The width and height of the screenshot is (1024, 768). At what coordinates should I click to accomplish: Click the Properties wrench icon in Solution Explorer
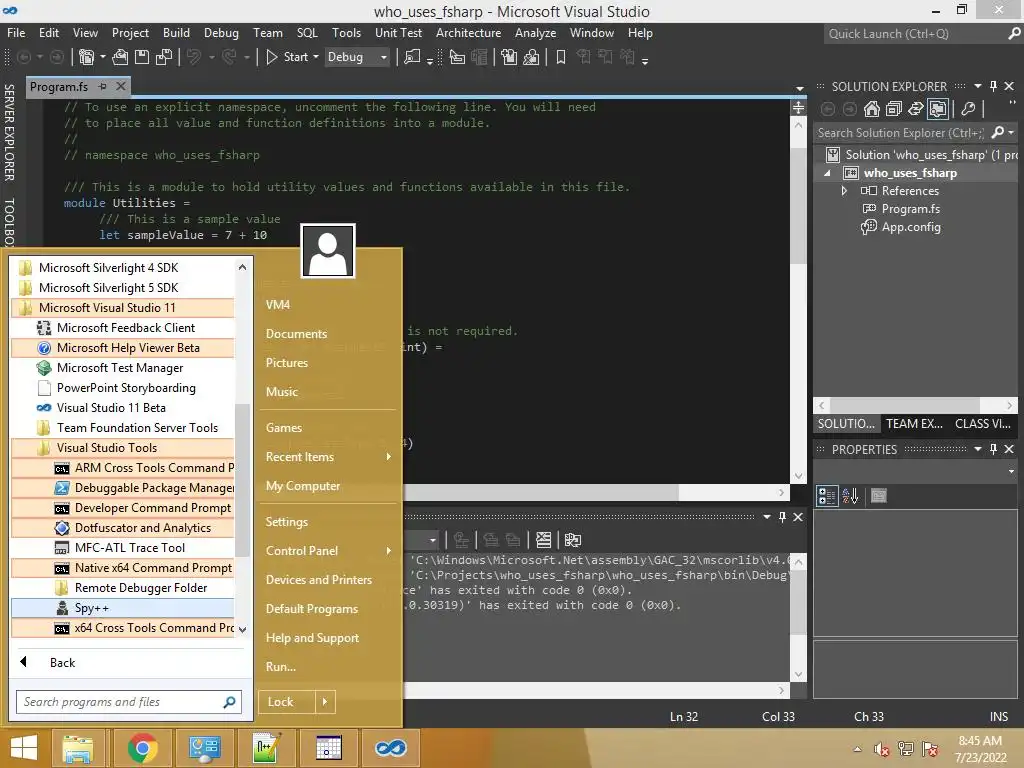(x=968, y=109)
